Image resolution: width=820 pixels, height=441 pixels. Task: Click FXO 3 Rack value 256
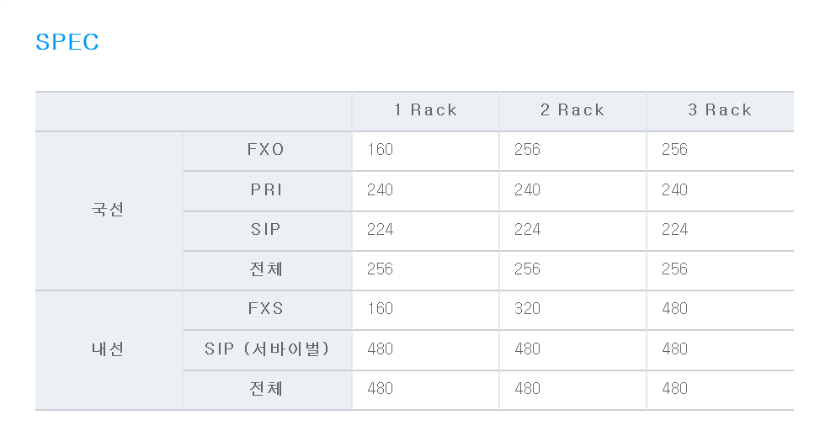675,150
